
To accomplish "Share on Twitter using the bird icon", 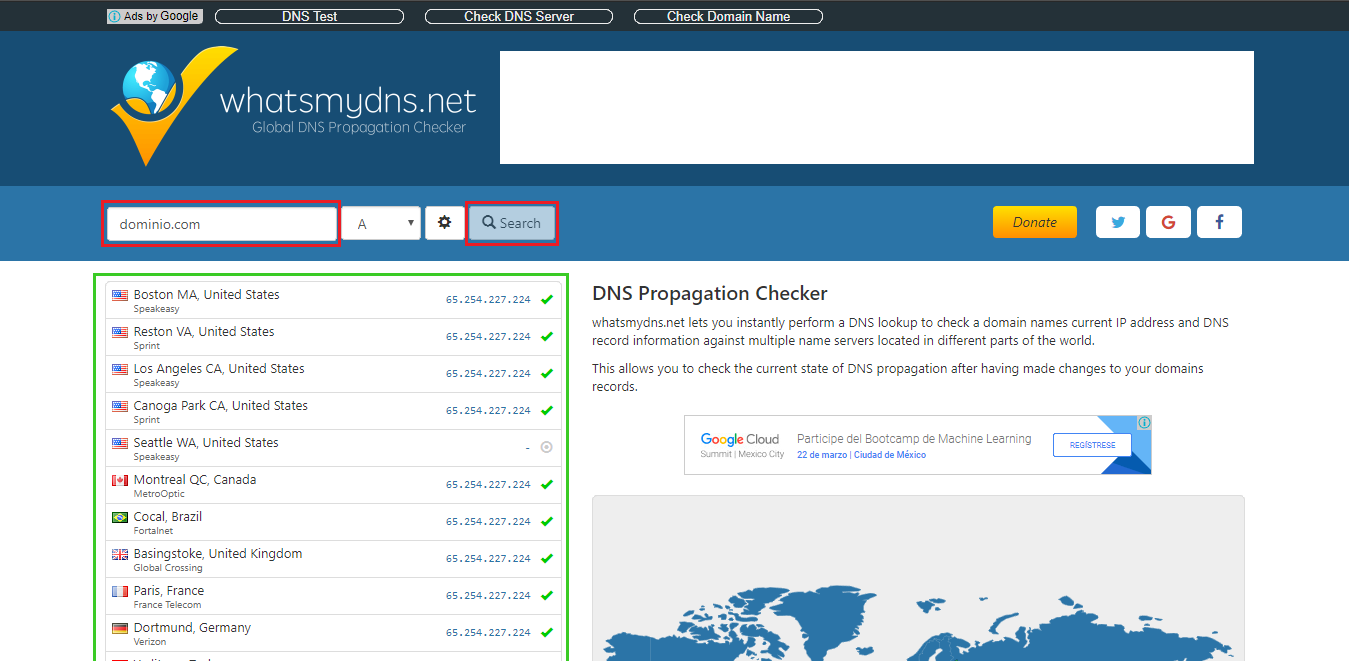I will 1118,222.
